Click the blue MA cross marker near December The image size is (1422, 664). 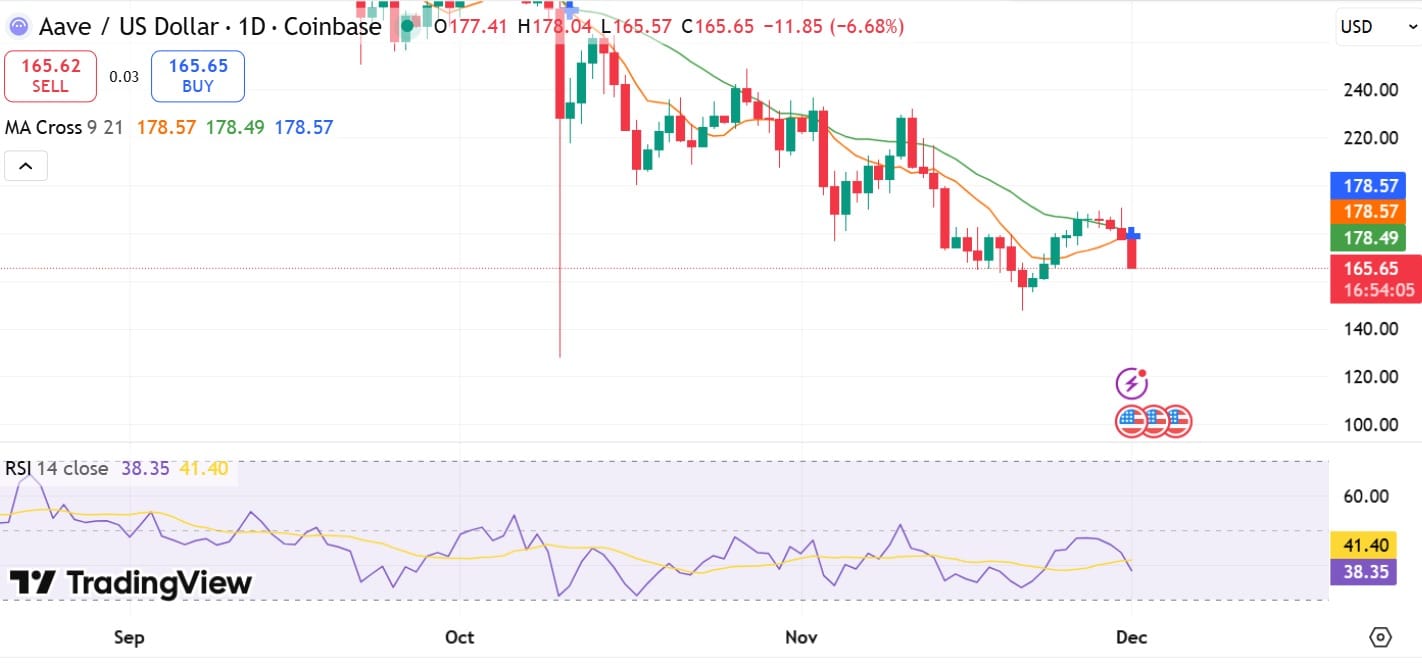coord(1132,234)
